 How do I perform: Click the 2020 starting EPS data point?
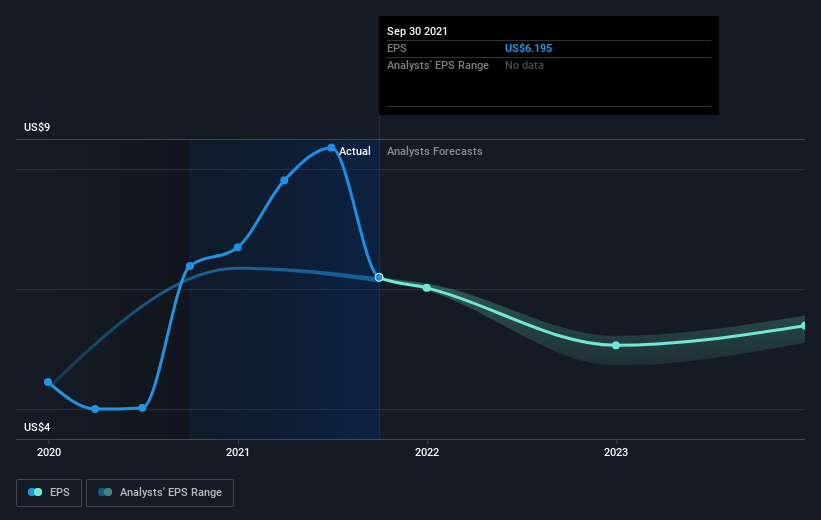tap(48, 382)
